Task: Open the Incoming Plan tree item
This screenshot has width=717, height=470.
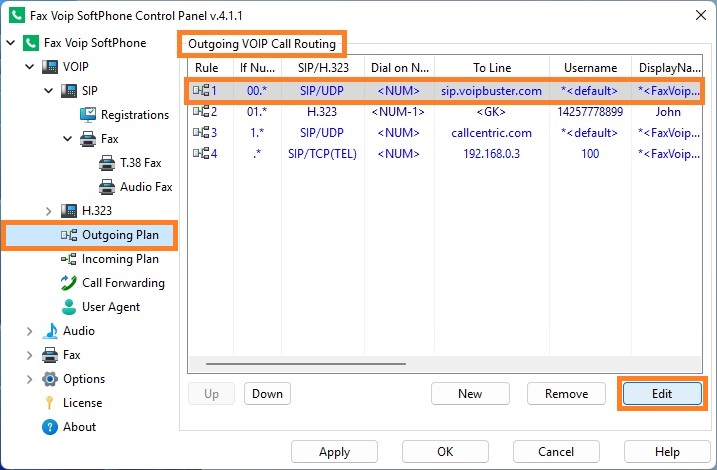Action: (120, 259)
